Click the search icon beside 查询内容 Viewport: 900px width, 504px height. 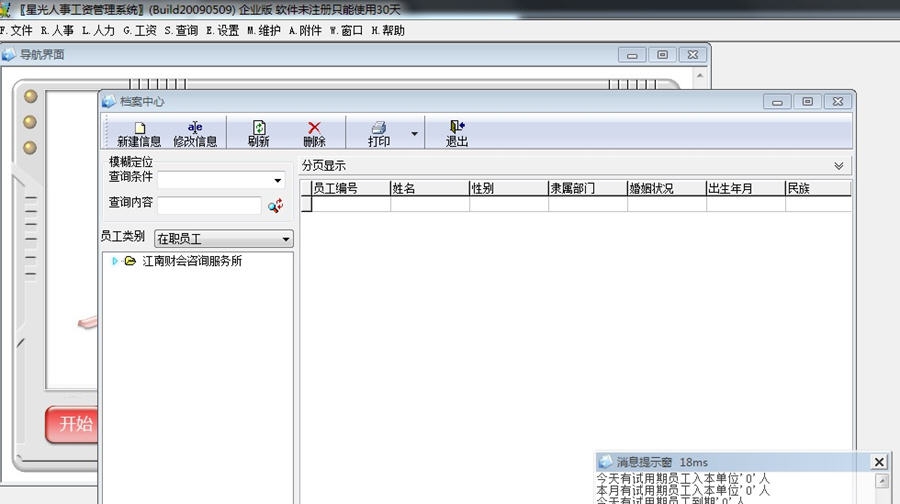pos(276,205)
